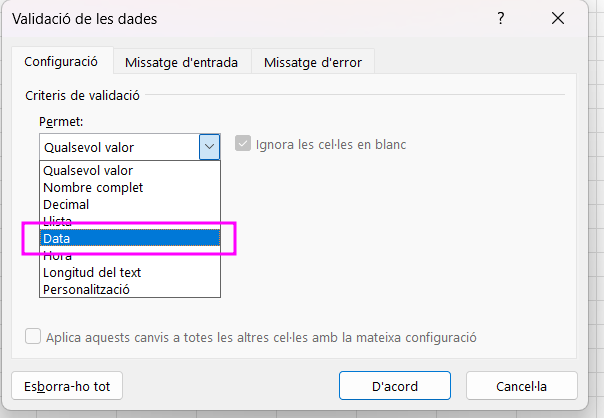Screen dimensions: 604x418
Task: Enable Aplica aquests canvis a totes checkbox
Action: tap(33, 336)
